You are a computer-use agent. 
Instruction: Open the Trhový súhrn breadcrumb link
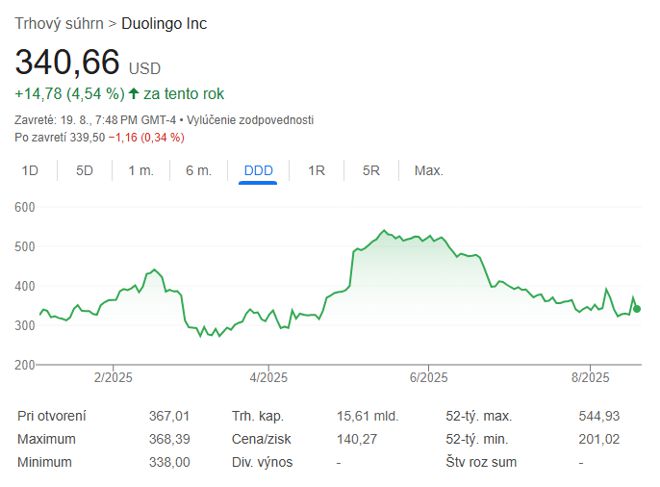tap(59, 24)
